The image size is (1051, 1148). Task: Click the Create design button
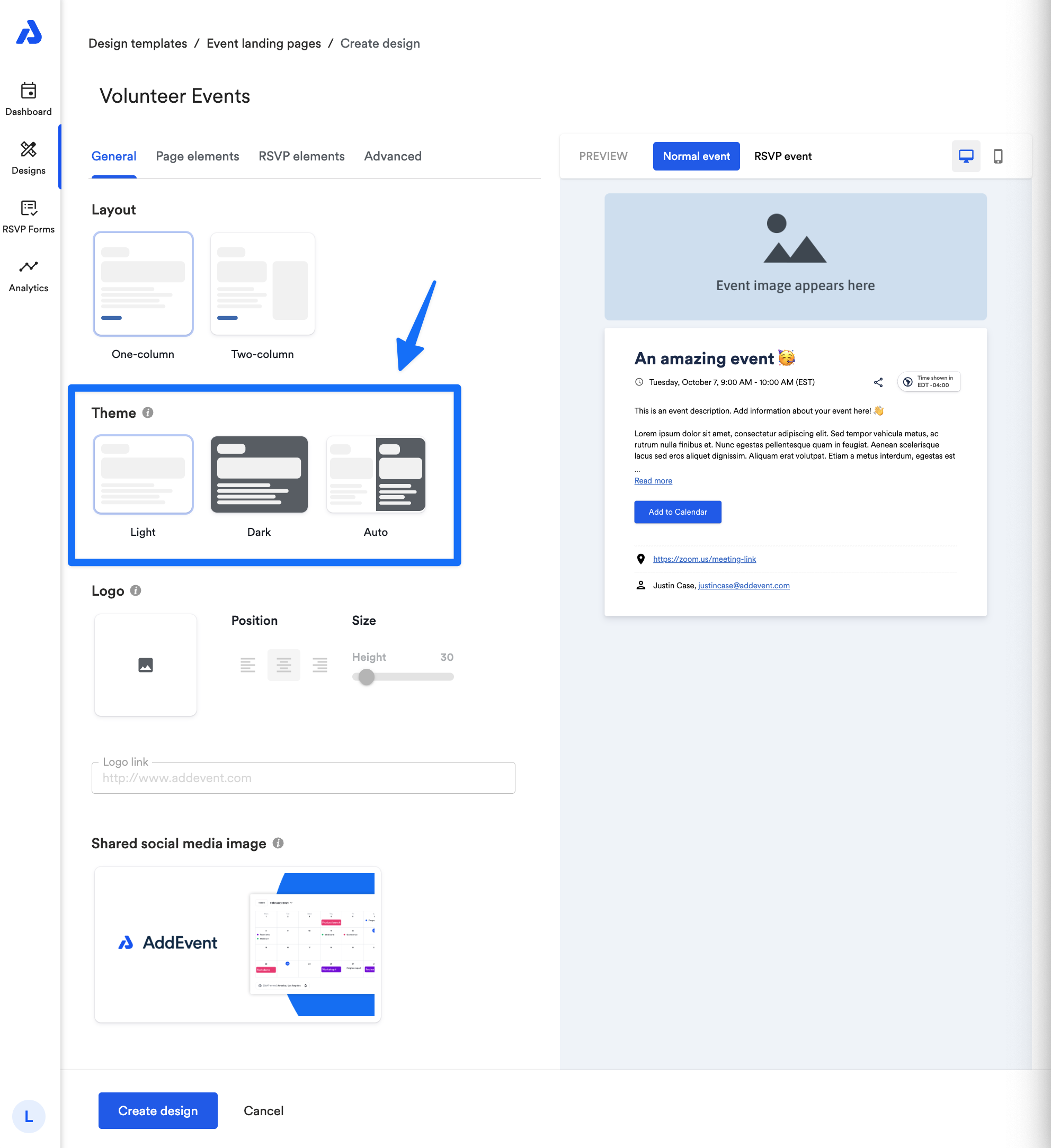click(x=158, y=1110)
